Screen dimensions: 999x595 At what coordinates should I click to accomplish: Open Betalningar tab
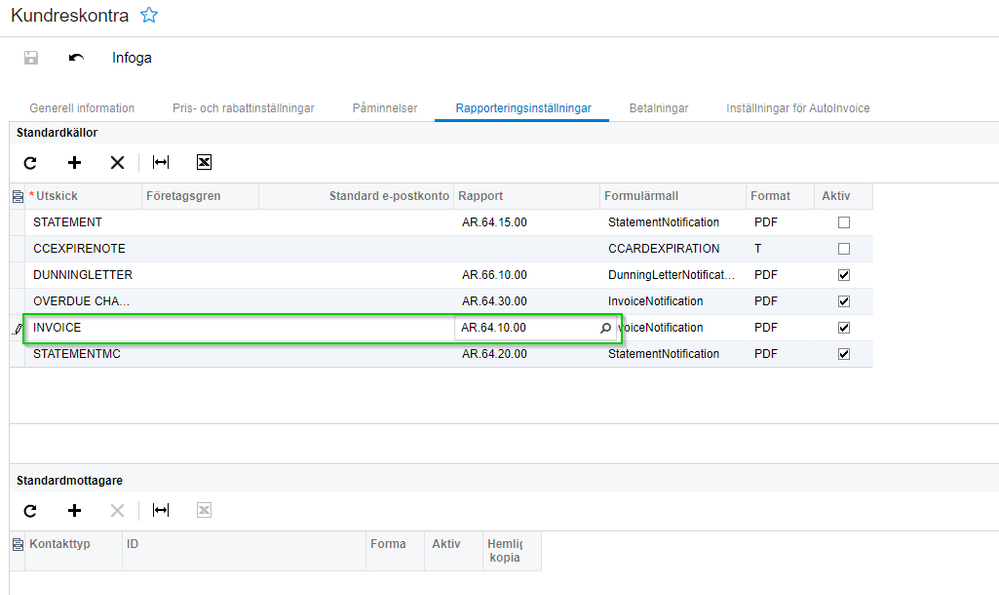point(659,108)
